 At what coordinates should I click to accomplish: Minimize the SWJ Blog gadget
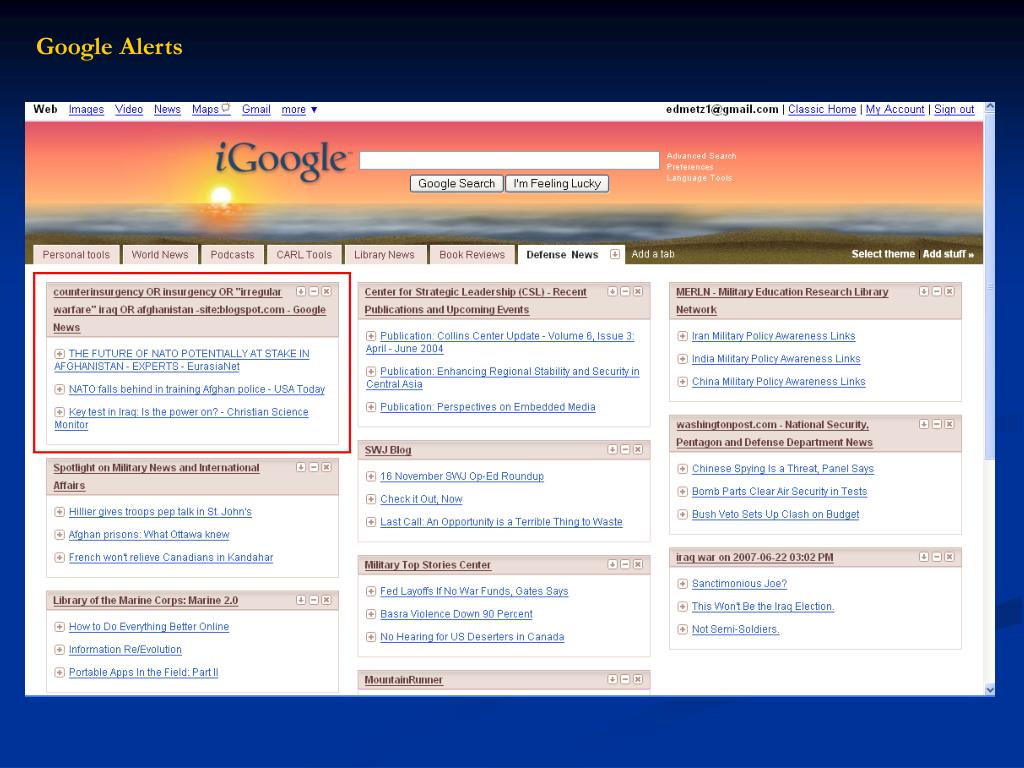point(625,449)
